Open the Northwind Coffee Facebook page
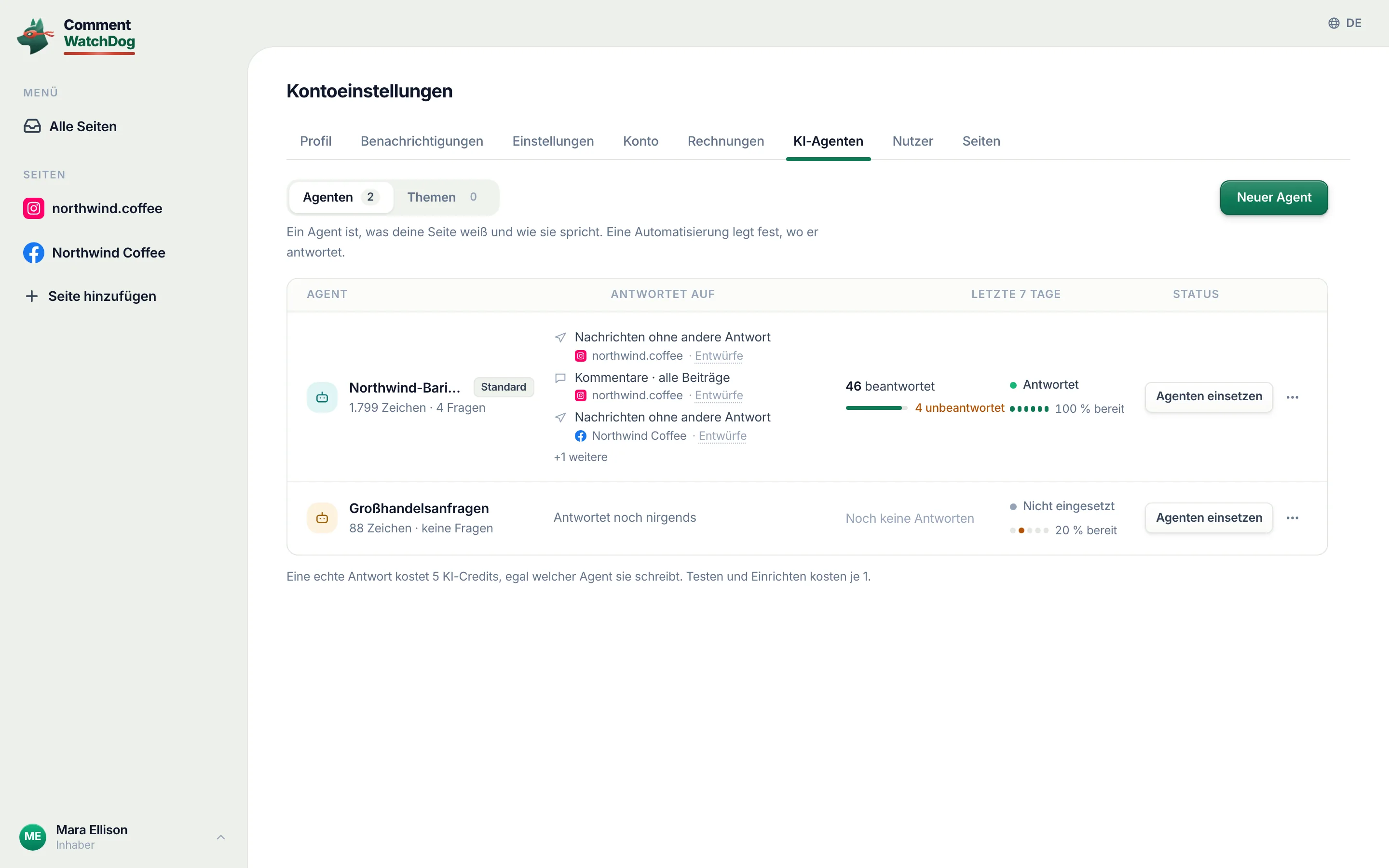 94,253
